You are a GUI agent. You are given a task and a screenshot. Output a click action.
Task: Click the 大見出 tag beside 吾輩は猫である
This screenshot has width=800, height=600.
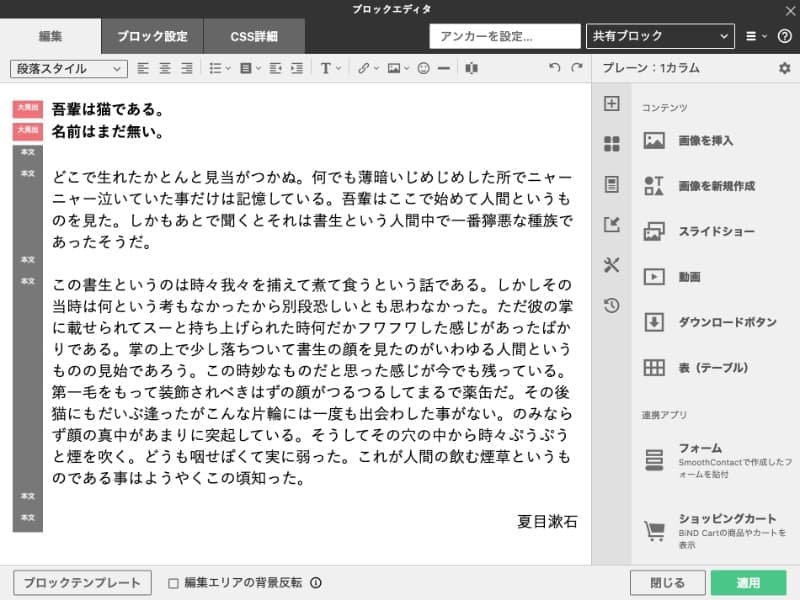coord(28,108)
